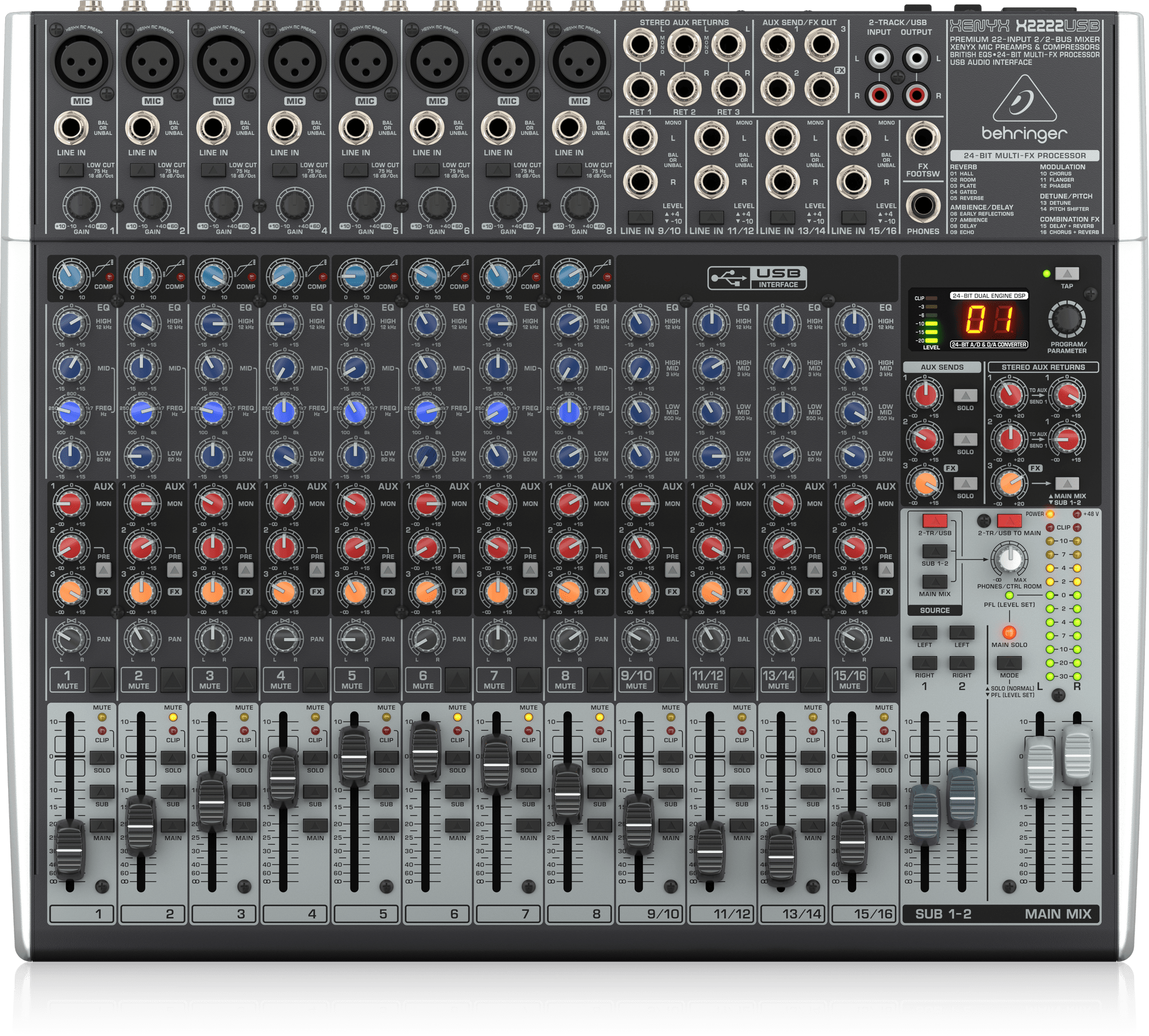The image size is (1149, 1036).
Task: Click the channel 6 fader cap
Action: click(425, 750)
